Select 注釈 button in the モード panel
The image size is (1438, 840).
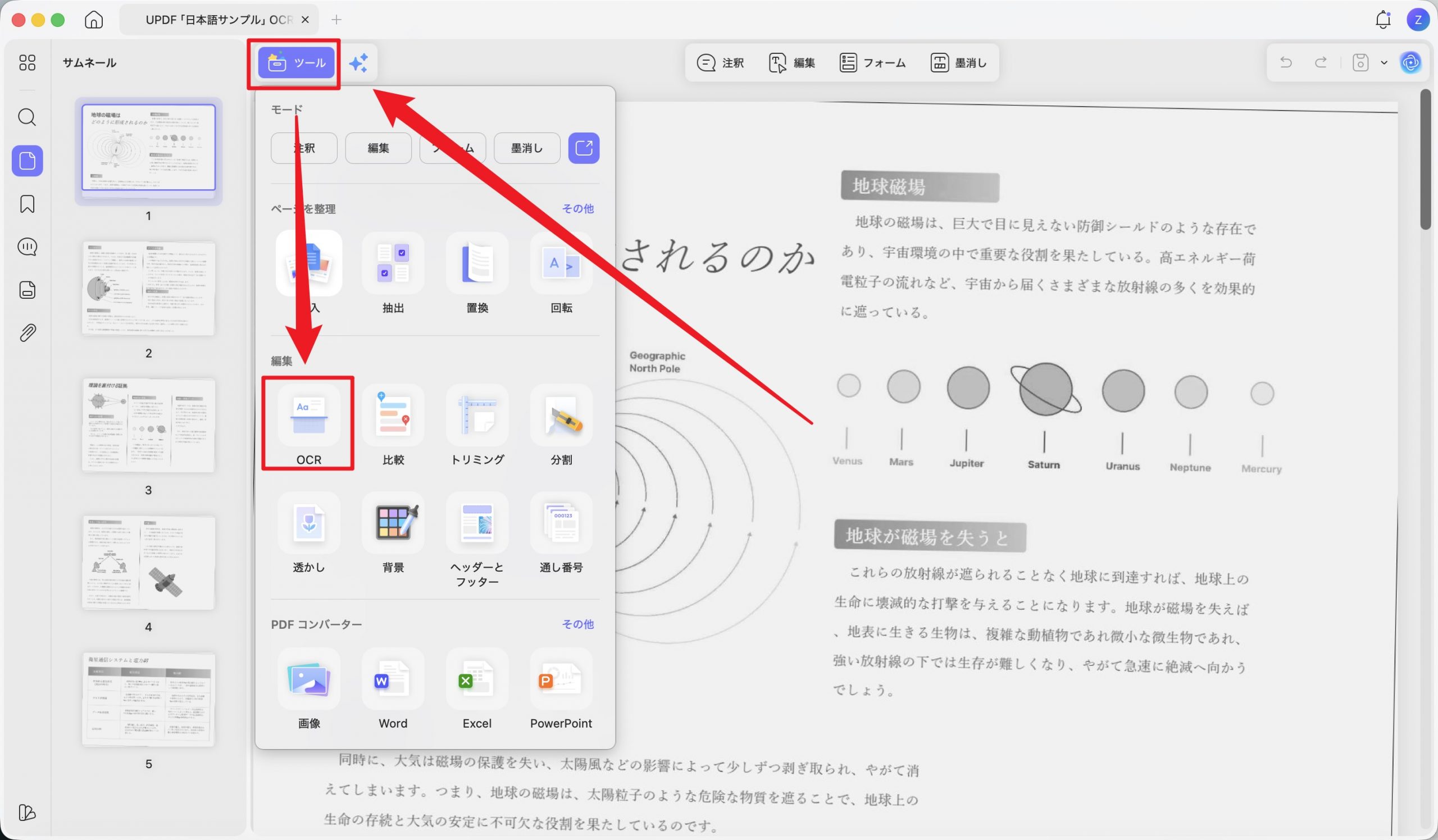click(304, 148)
